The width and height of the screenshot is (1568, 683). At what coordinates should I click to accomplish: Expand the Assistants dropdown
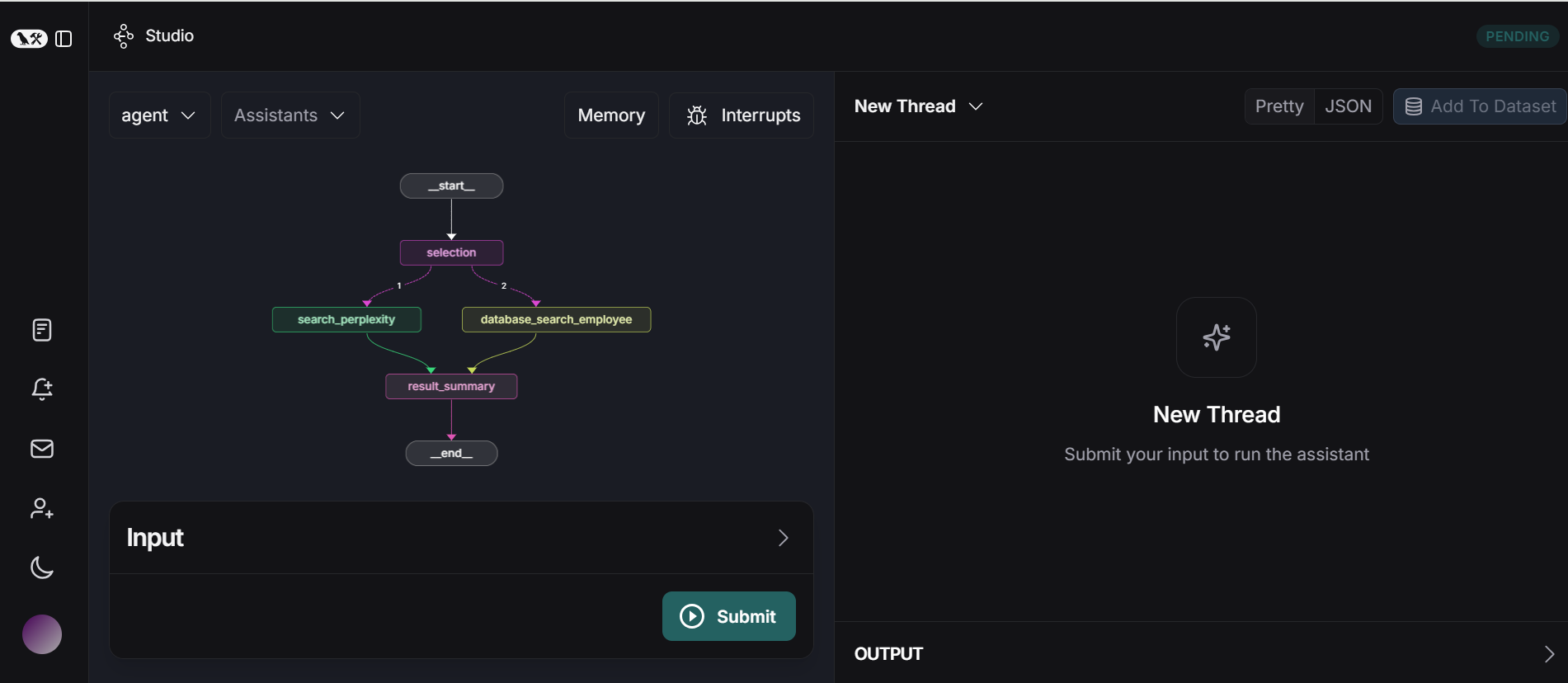click(x=290, y=115)
